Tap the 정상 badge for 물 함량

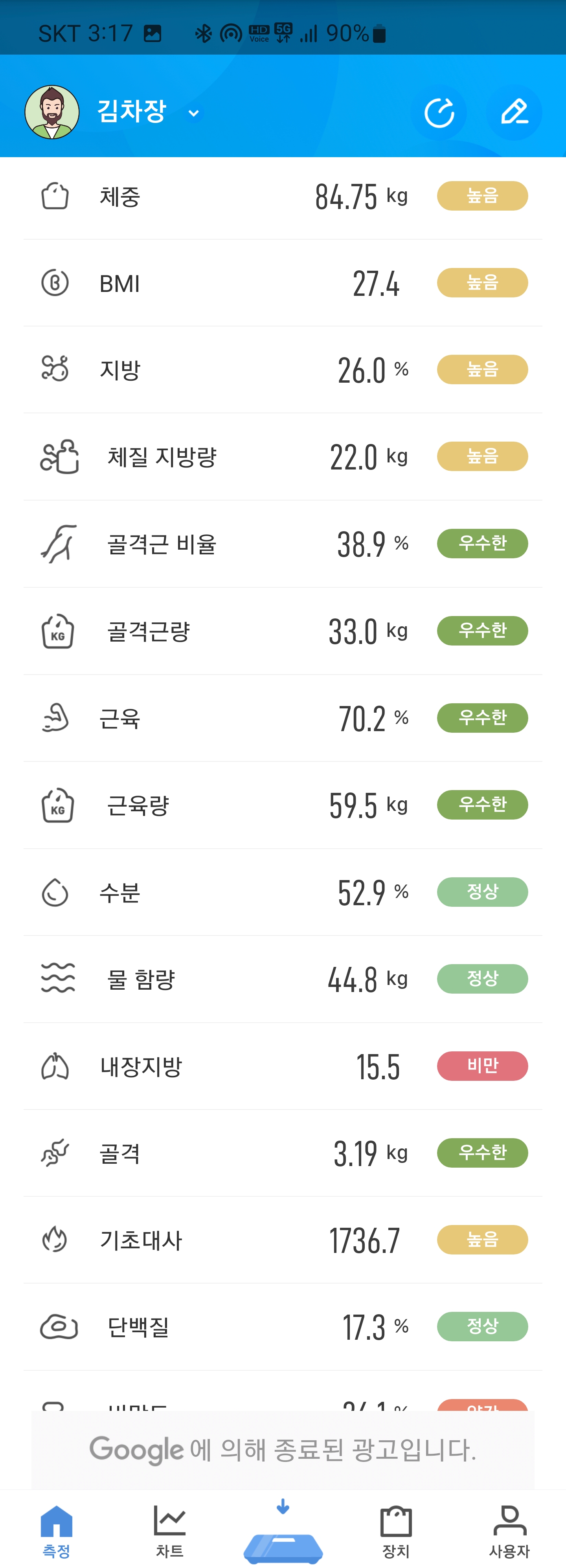[482, 979]
